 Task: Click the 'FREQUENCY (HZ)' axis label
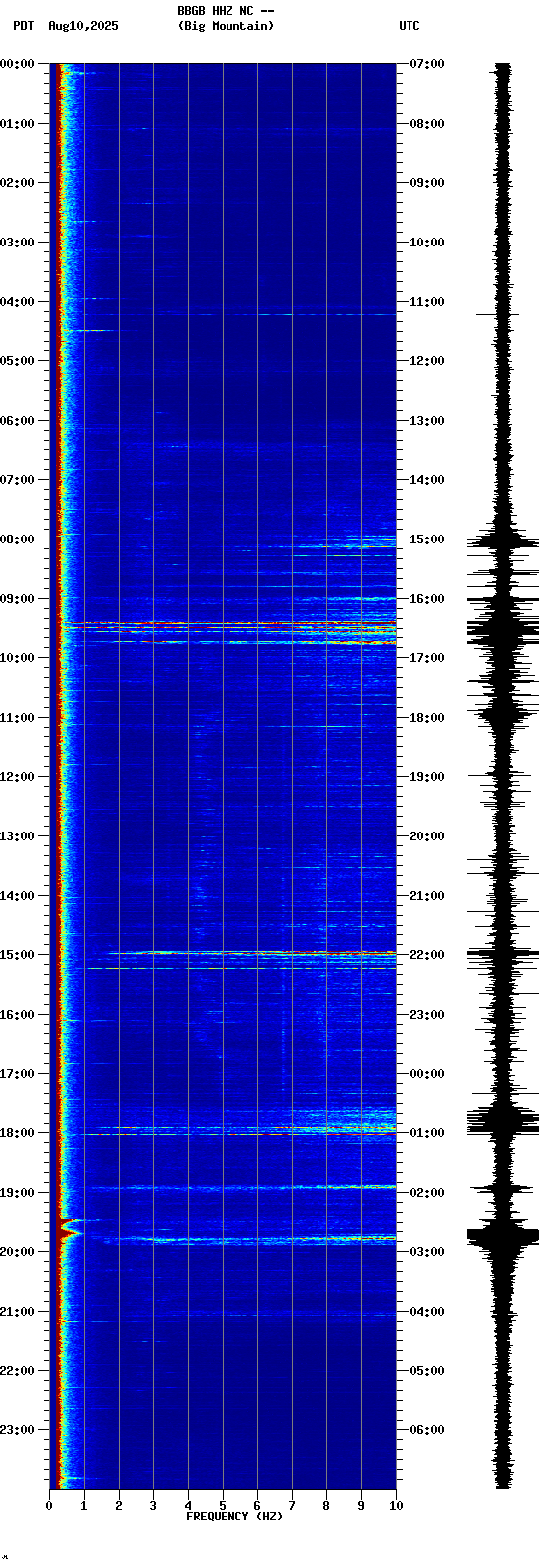pyautogui.click(x=234, y=1517)
